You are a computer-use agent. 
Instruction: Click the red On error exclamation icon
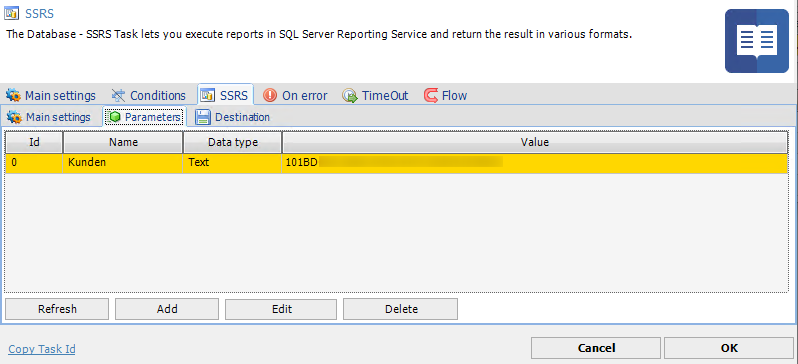[x=270, y=95]
